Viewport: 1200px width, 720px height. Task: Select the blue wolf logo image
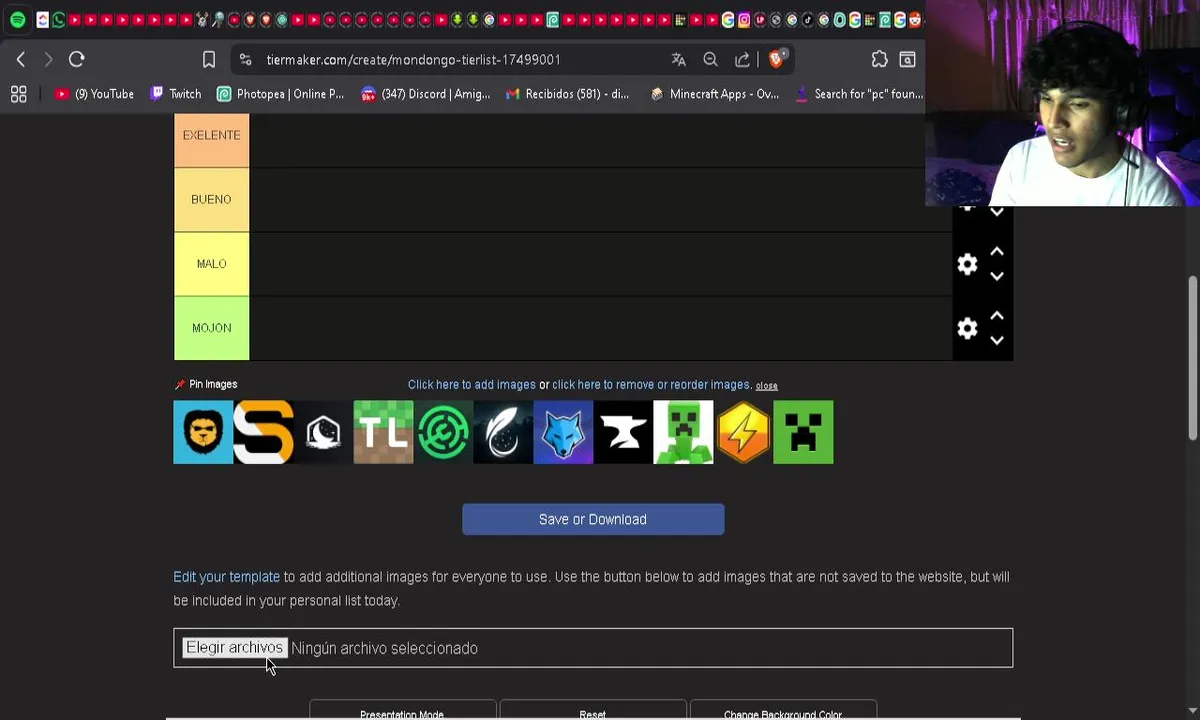pos(563,432)
